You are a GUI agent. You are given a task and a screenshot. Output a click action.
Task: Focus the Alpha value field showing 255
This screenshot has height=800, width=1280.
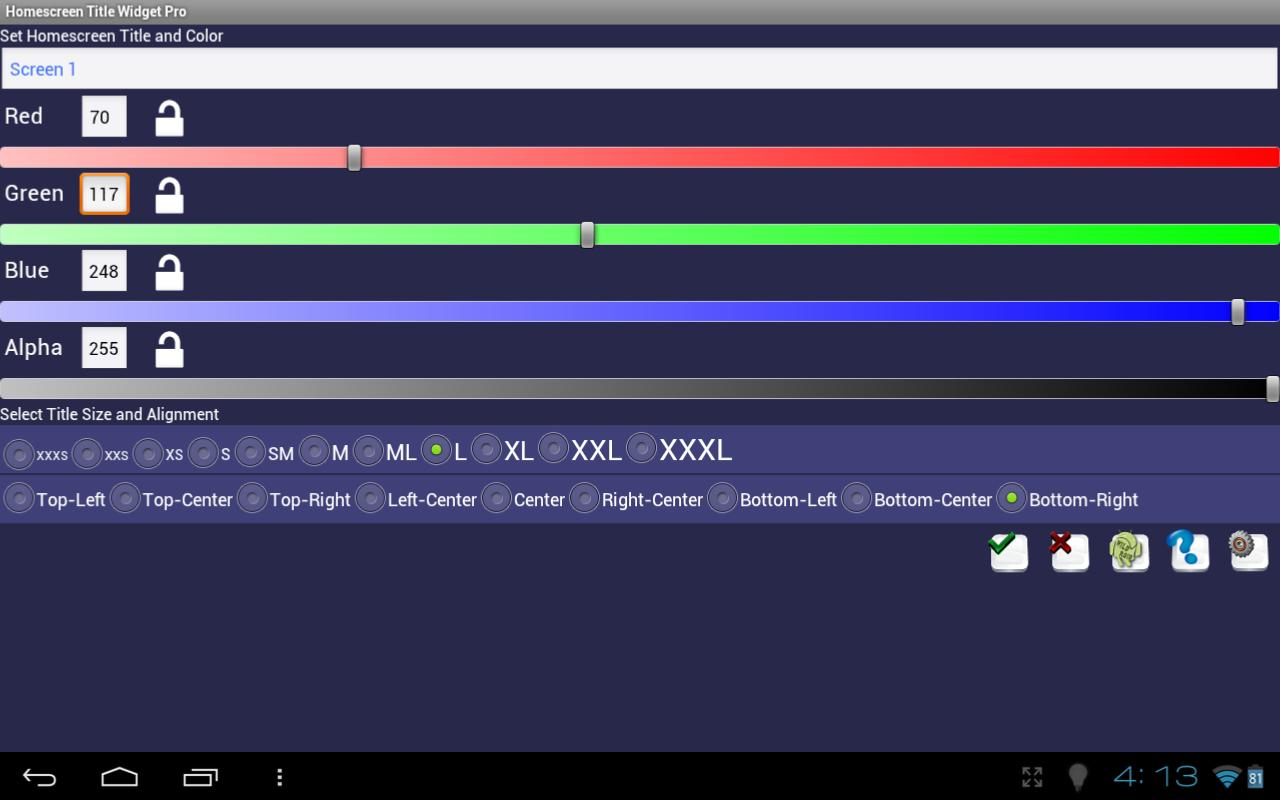[x=104, y=348]
